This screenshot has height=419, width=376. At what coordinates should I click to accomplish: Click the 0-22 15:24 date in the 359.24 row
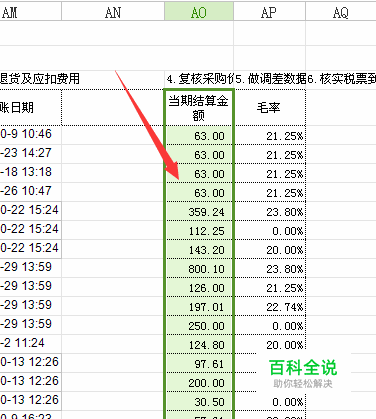(31, 210)
